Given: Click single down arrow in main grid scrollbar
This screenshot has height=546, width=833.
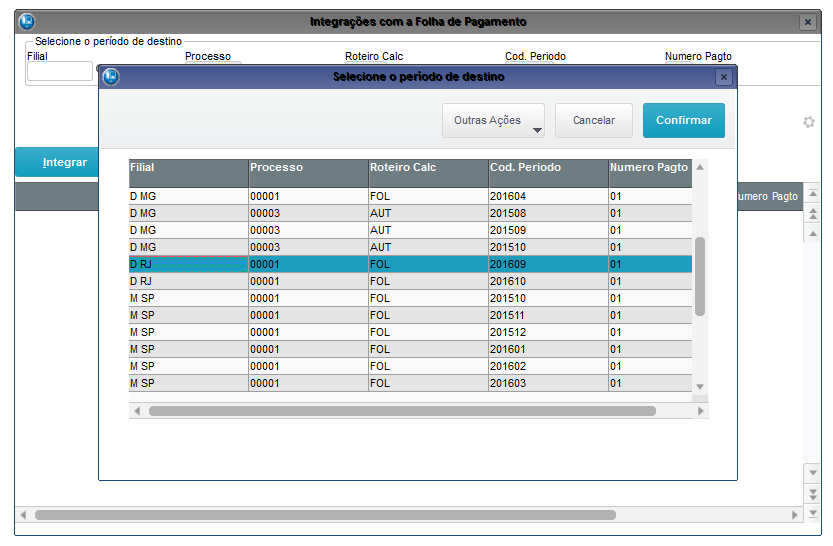Looking at the screenshot, I should (x=813, y=472).
